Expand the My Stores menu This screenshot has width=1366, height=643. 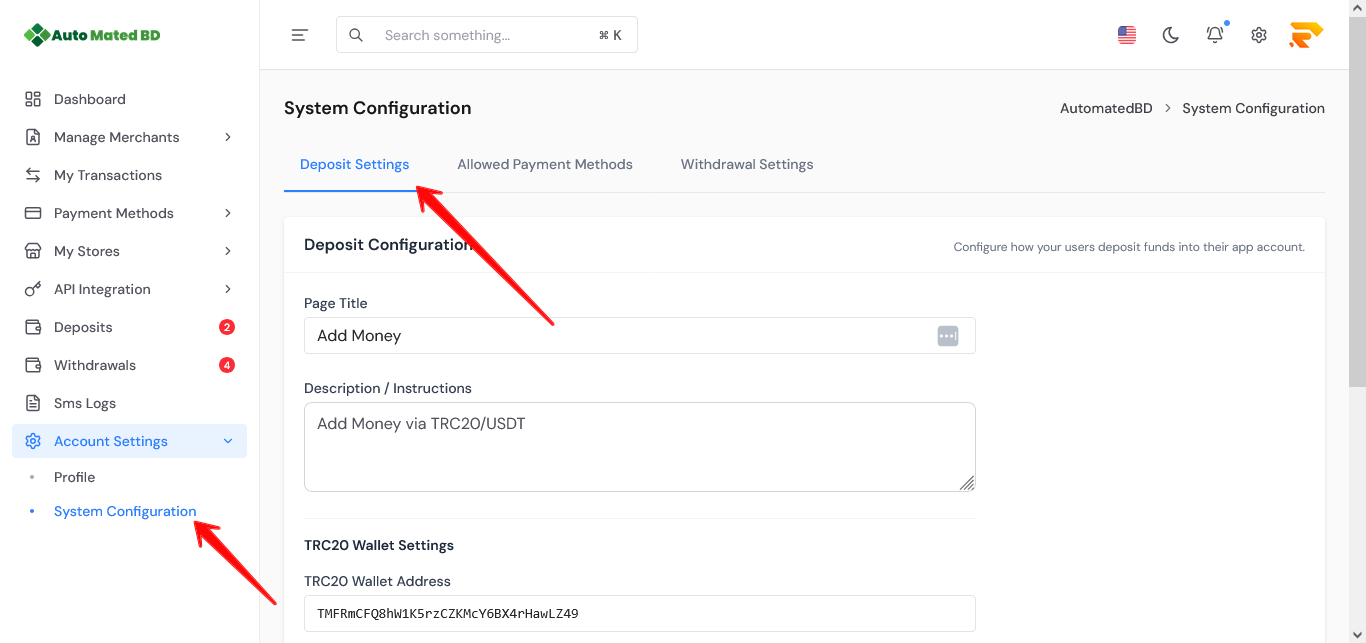coord(228,251)
